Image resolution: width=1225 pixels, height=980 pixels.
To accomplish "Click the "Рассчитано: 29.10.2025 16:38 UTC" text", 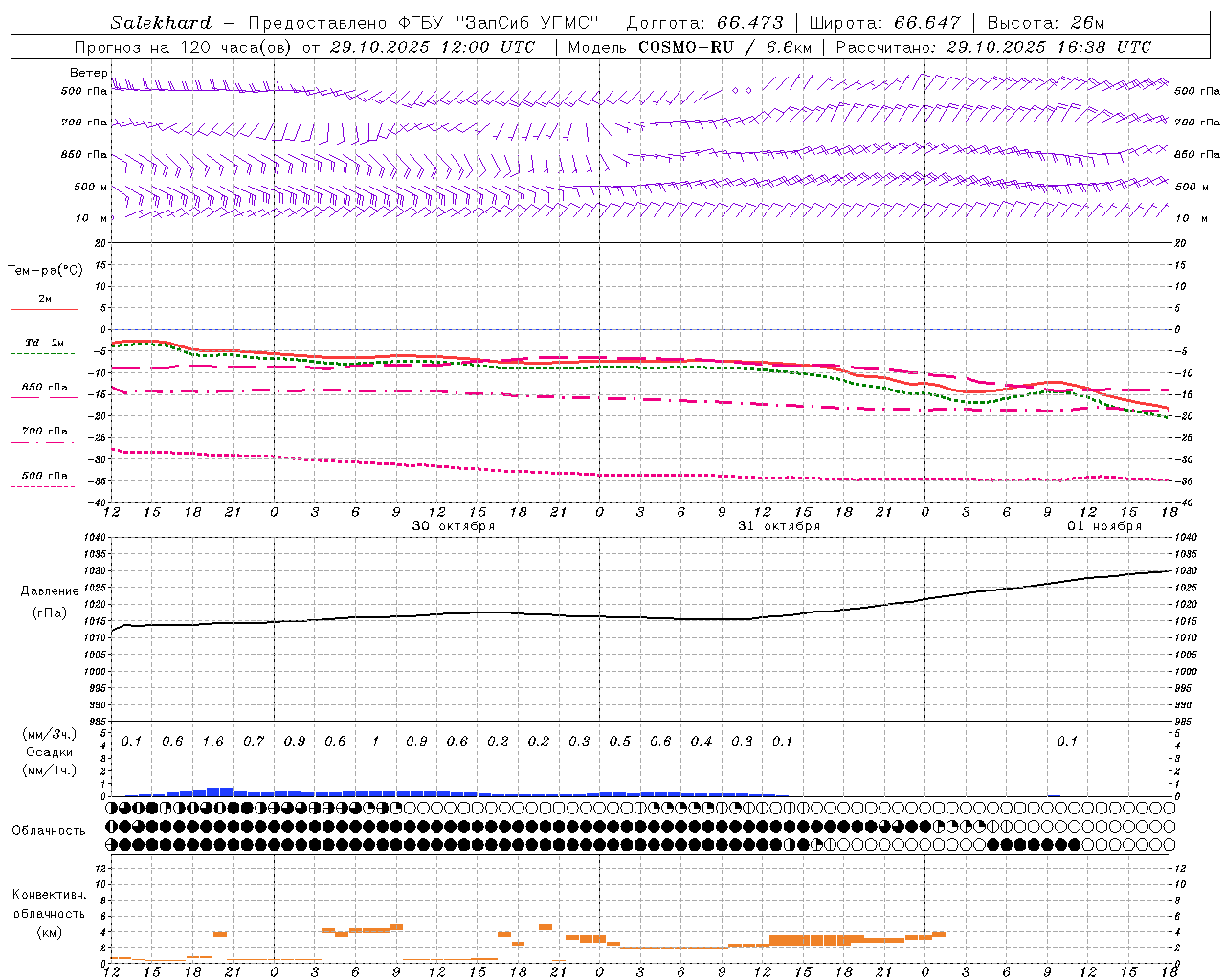I will click(x=993, y=47).
